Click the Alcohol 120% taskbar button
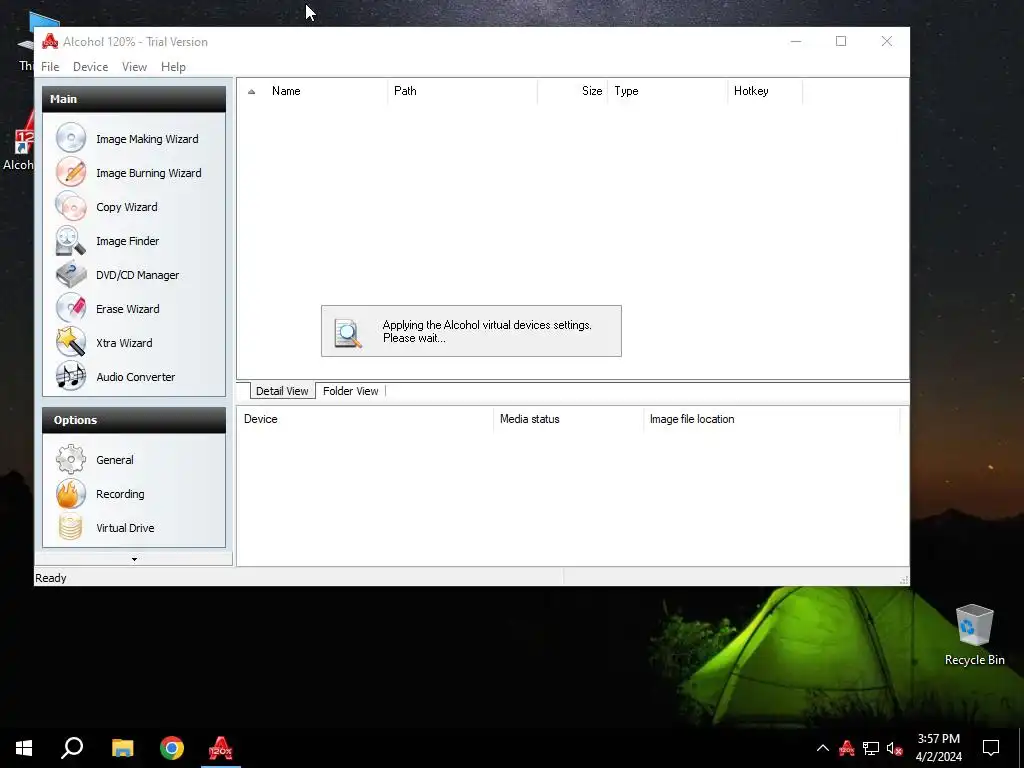 221,748
